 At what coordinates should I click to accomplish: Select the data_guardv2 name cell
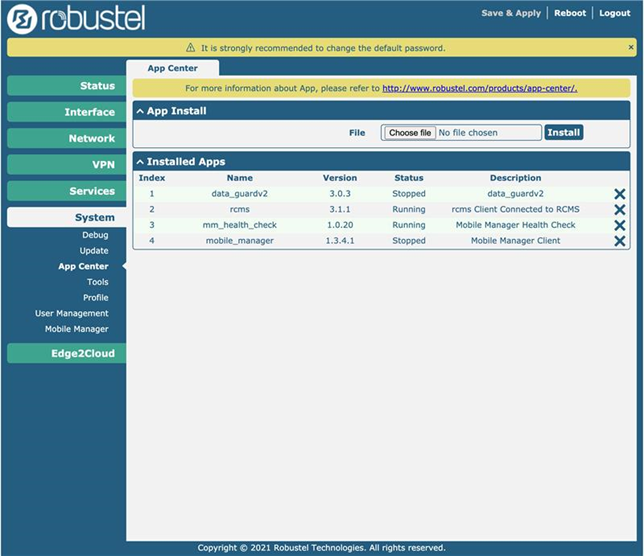(239, 194)
